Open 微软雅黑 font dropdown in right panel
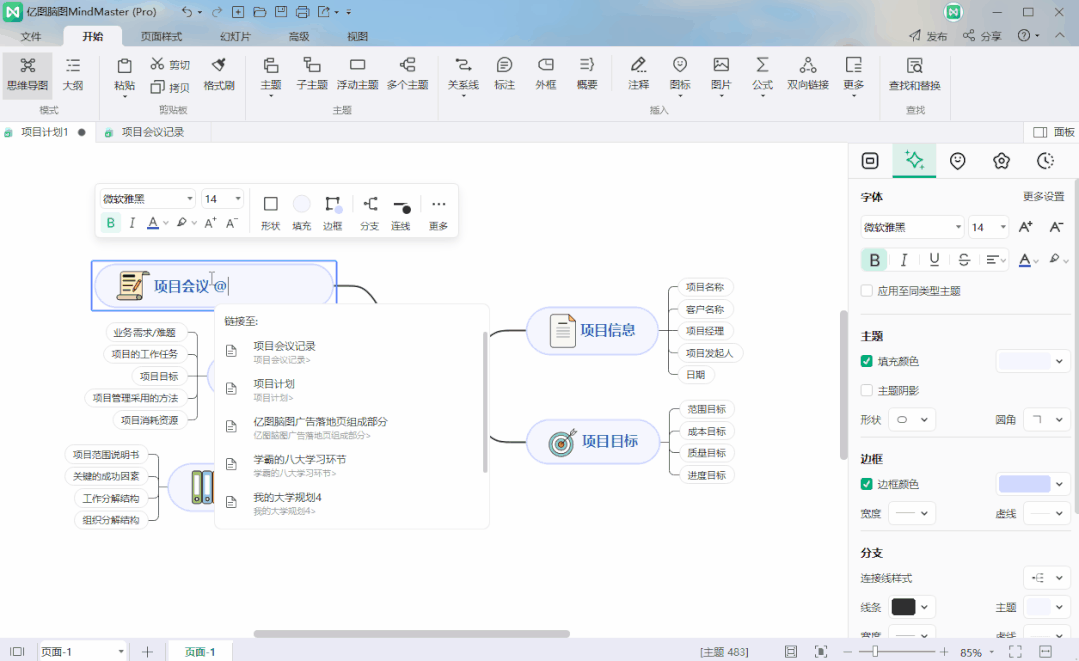Screen dimensions: 1079x661 (x=912, y=227)
